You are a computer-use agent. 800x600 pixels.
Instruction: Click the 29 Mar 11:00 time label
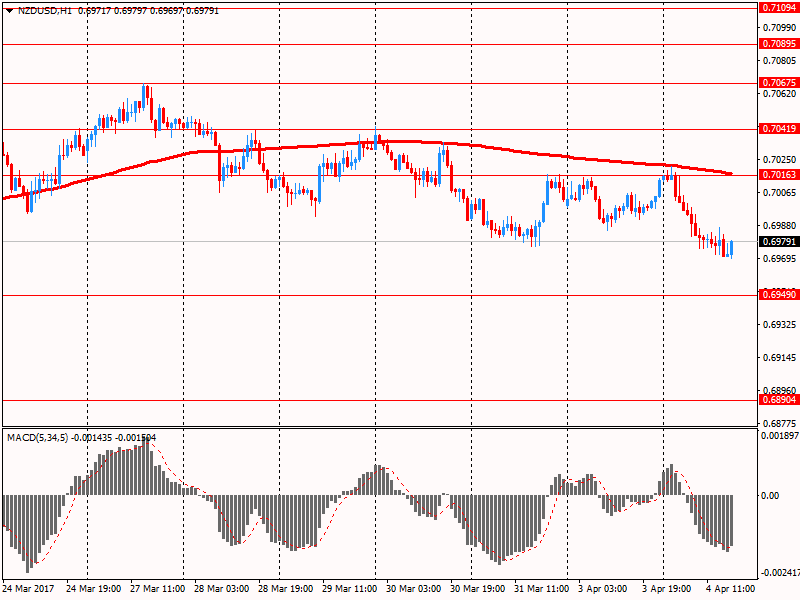point(349,589)
